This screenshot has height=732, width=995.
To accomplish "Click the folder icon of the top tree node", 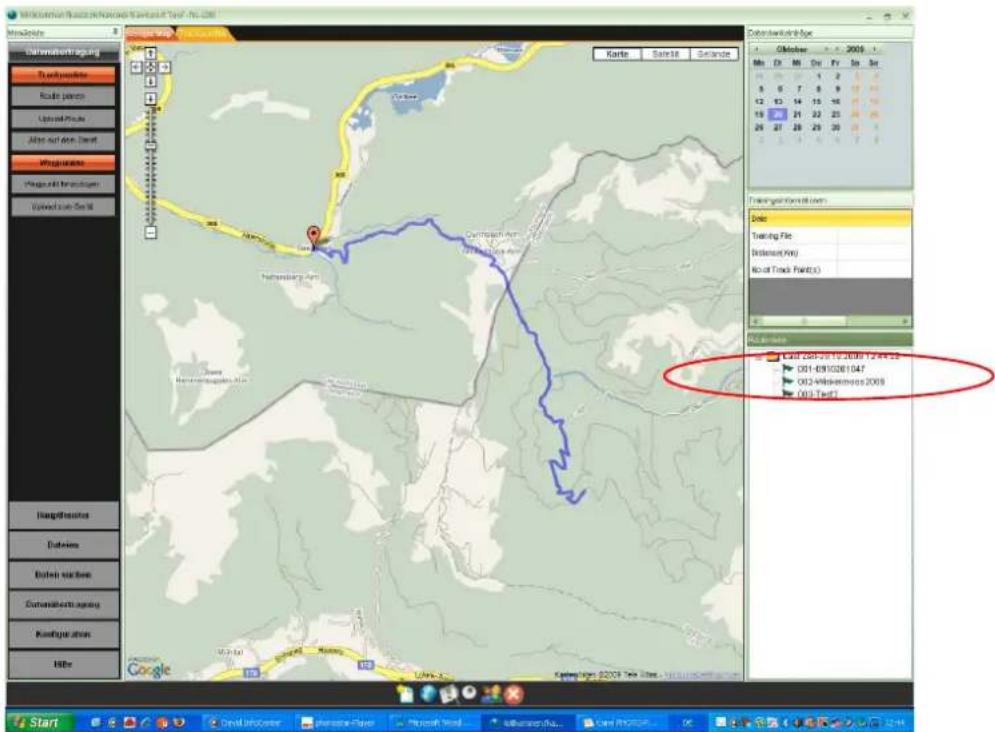I will [772, 356].
